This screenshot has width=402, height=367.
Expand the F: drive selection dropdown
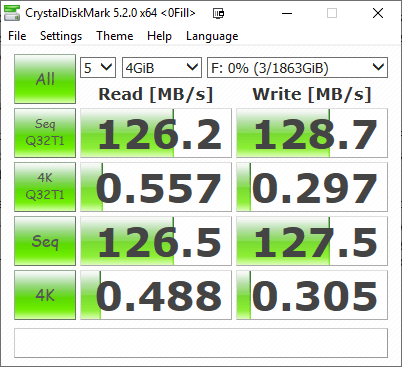coord(297,68)
